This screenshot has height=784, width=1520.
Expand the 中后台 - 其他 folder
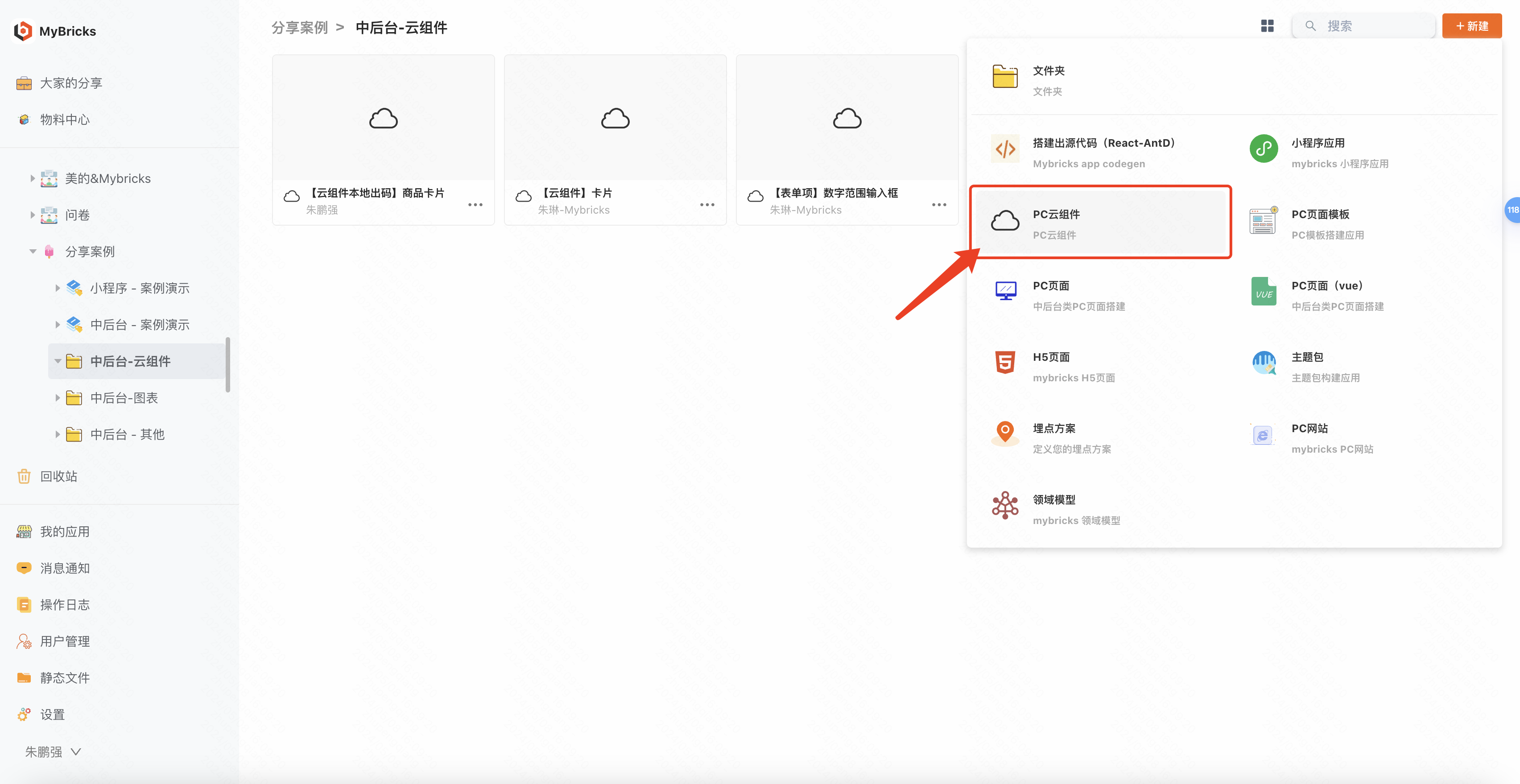click(57, 434)
